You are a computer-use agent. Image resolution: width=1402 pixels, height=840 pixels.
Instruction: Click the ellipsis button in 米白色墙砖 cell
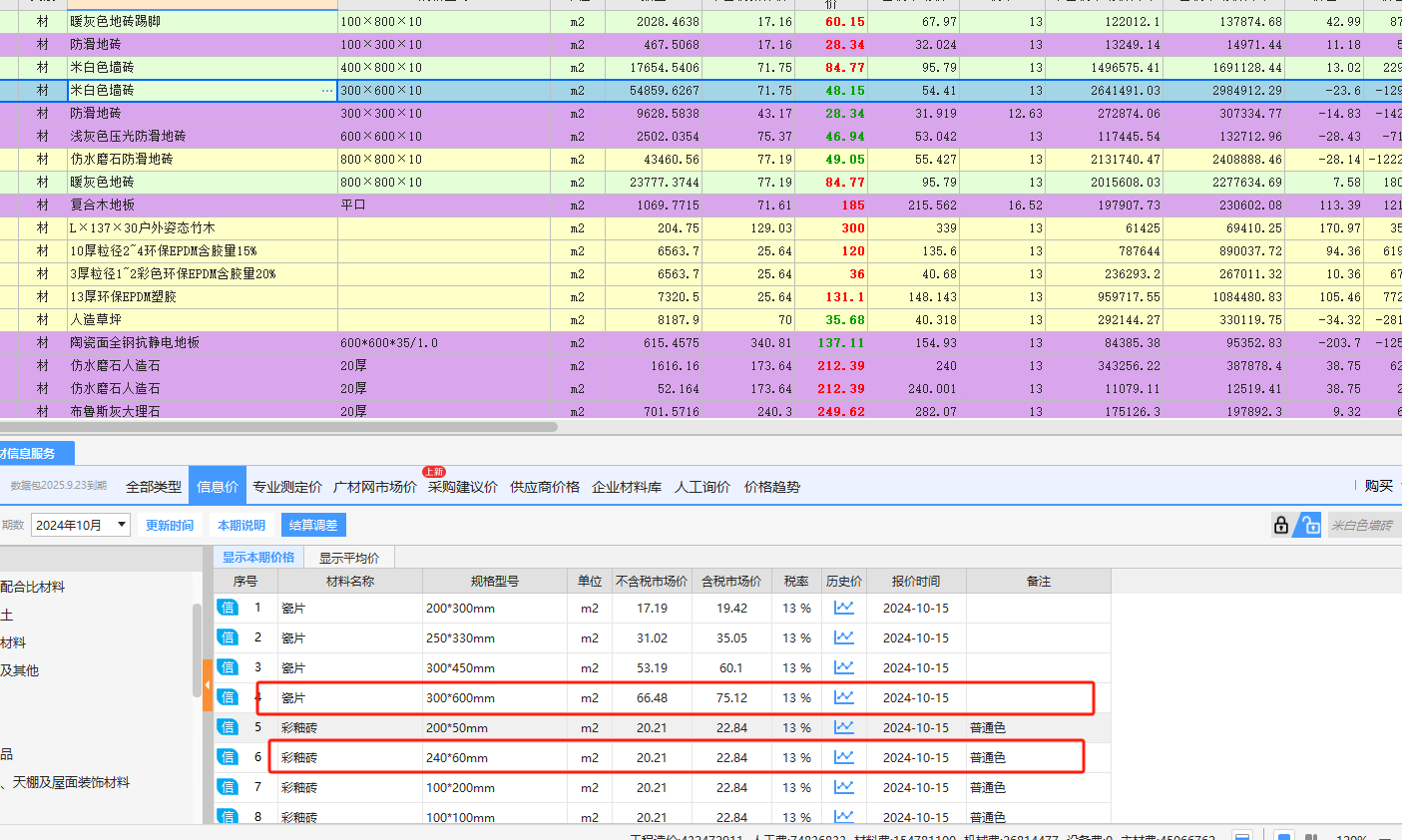pos(327,91)
